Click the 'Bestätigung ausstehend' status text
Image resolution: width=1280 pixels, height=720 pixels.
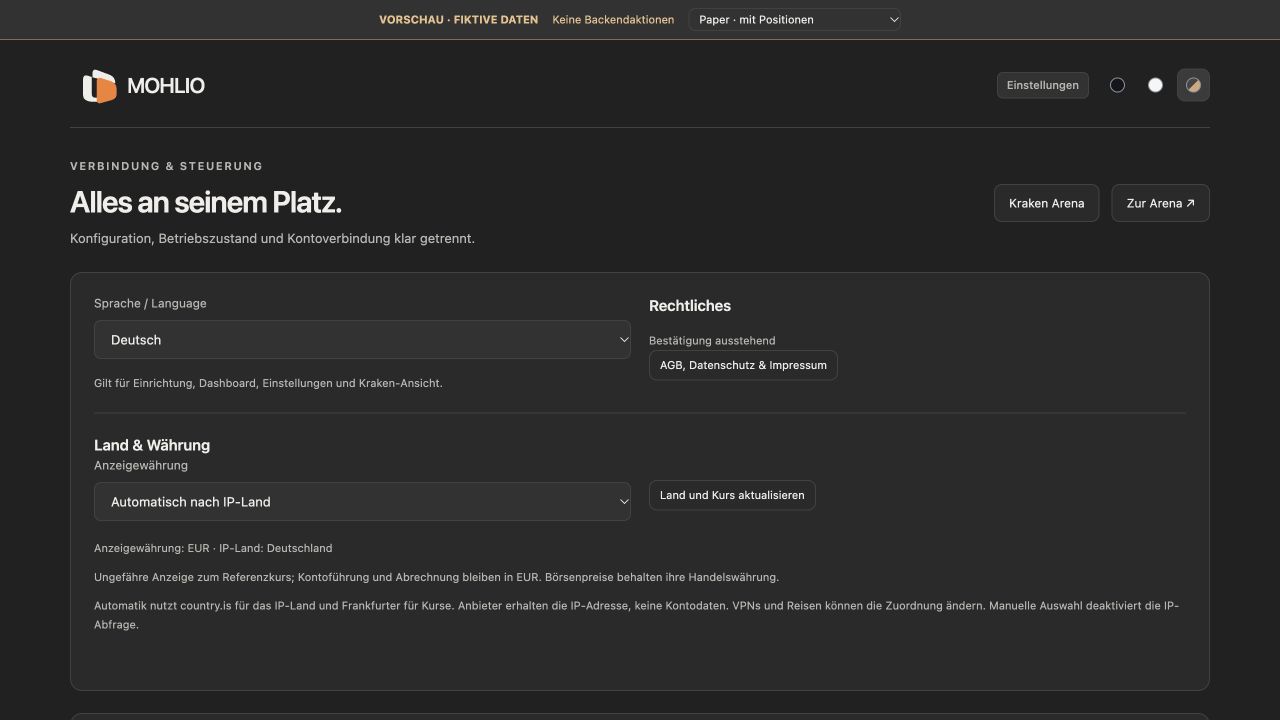point(712,340)
